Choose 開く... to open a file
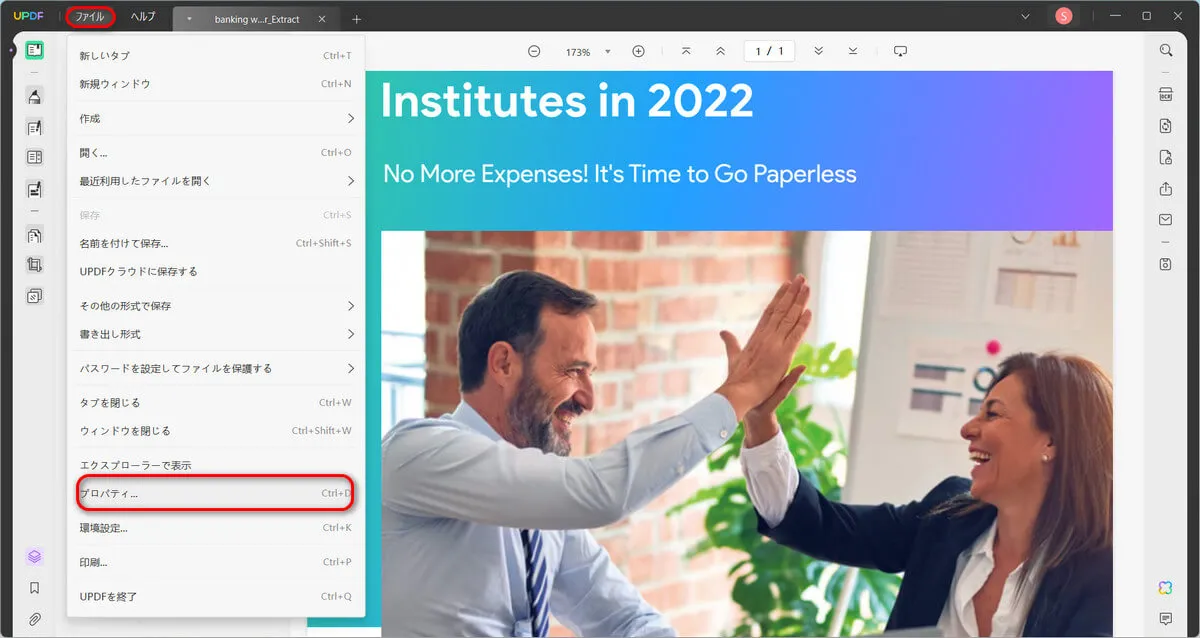This screenshot has width=1200, height=638. click(x=217, y=153)
